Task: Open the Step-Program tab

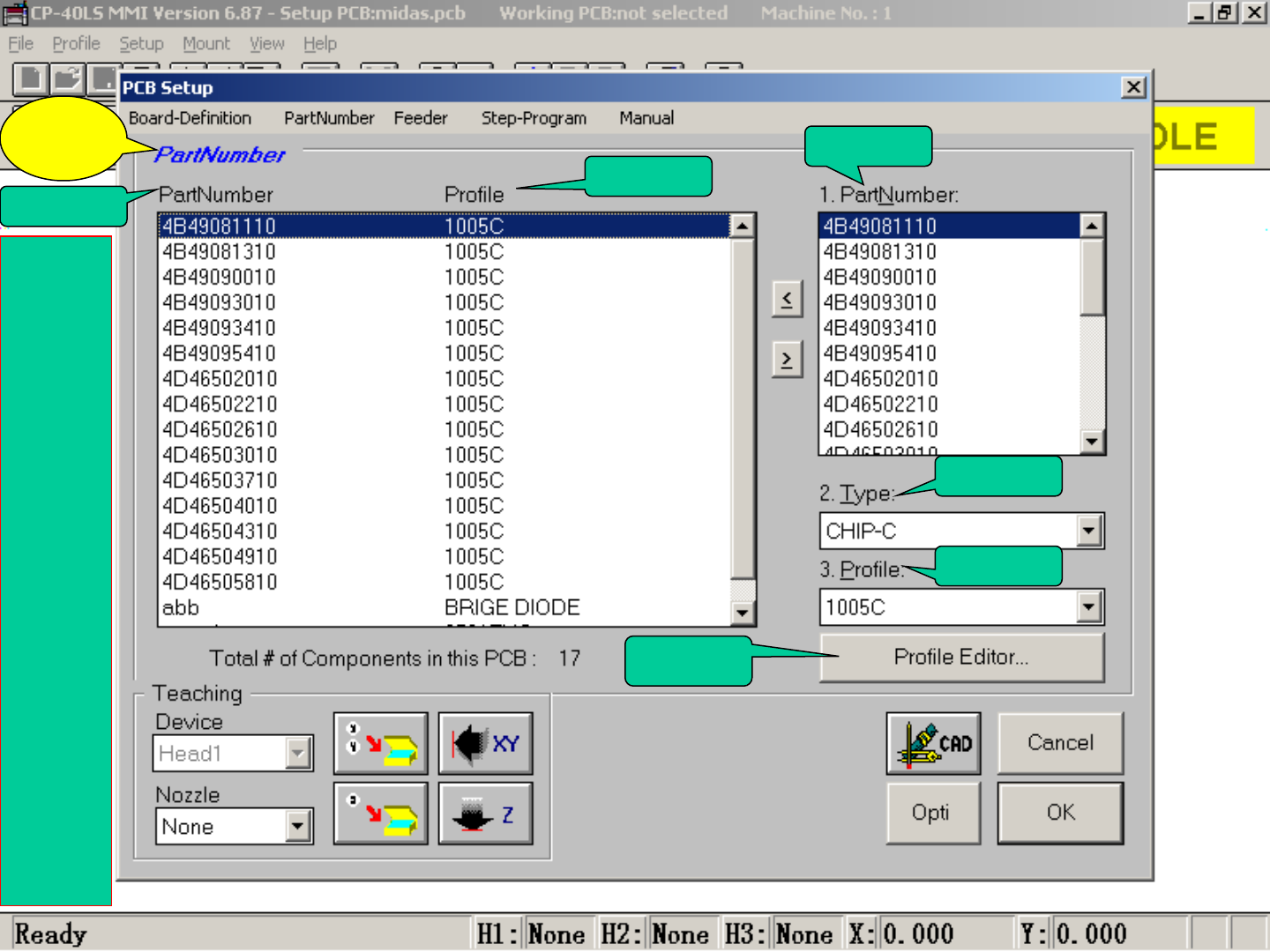Action: [x=534, y=118]
